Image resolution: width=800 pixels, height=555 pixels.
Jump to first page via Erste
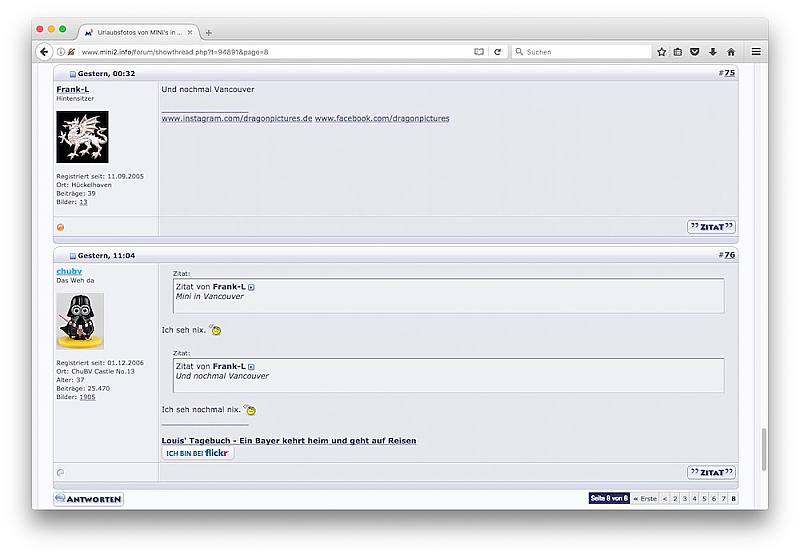645,498
